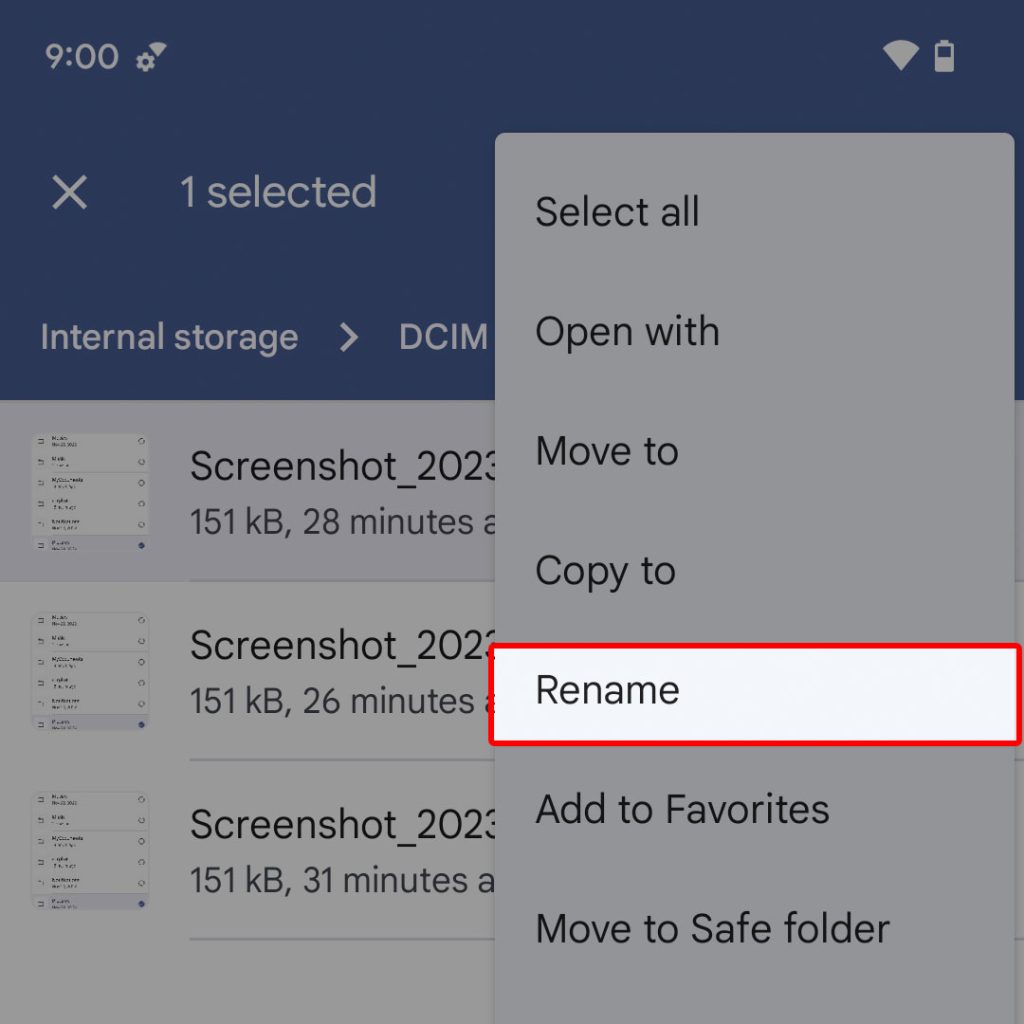Choose Move to Safe folder option
This screenshot has height=1024, width=1024.
[712, 929]
